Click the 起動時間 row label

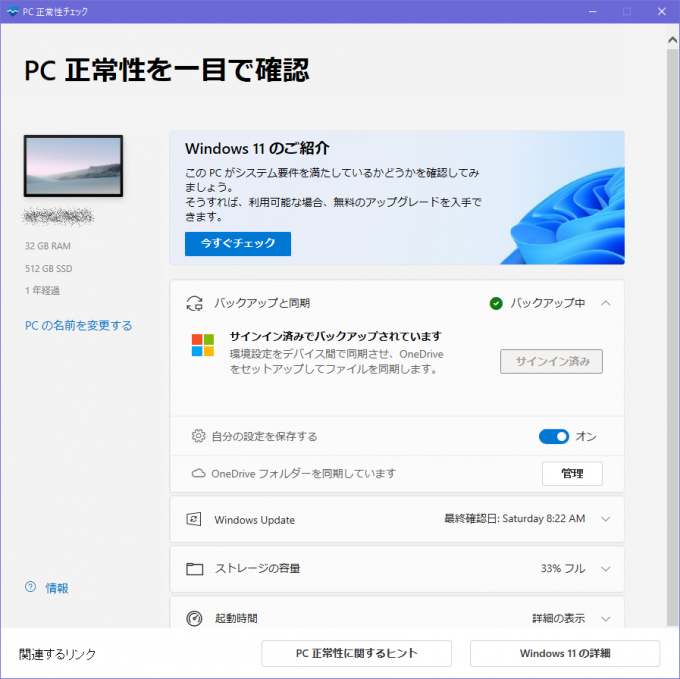pos(236,618)
